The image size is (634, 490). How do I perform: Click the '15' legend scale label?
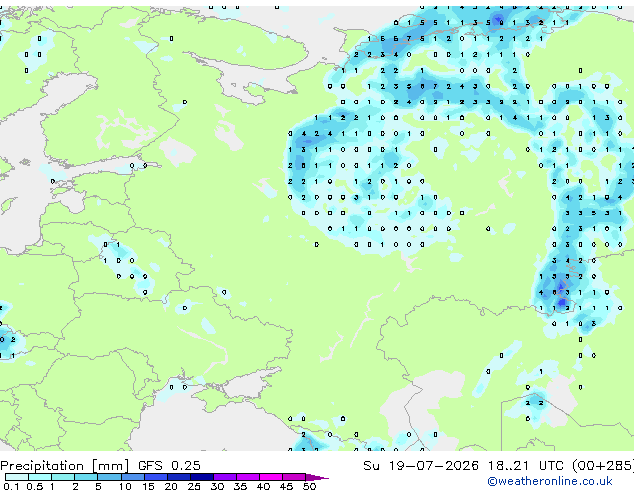click(148, 486)
